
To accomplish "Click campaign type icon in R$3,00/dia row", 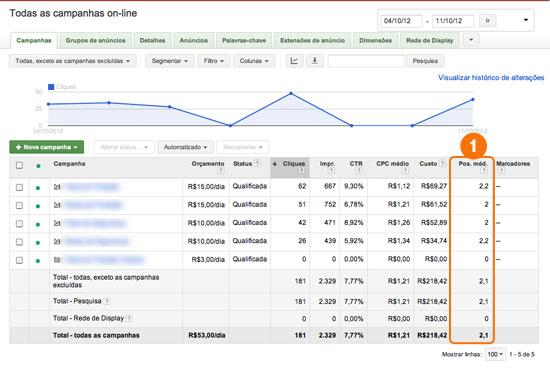I will [x=57, y=260].
